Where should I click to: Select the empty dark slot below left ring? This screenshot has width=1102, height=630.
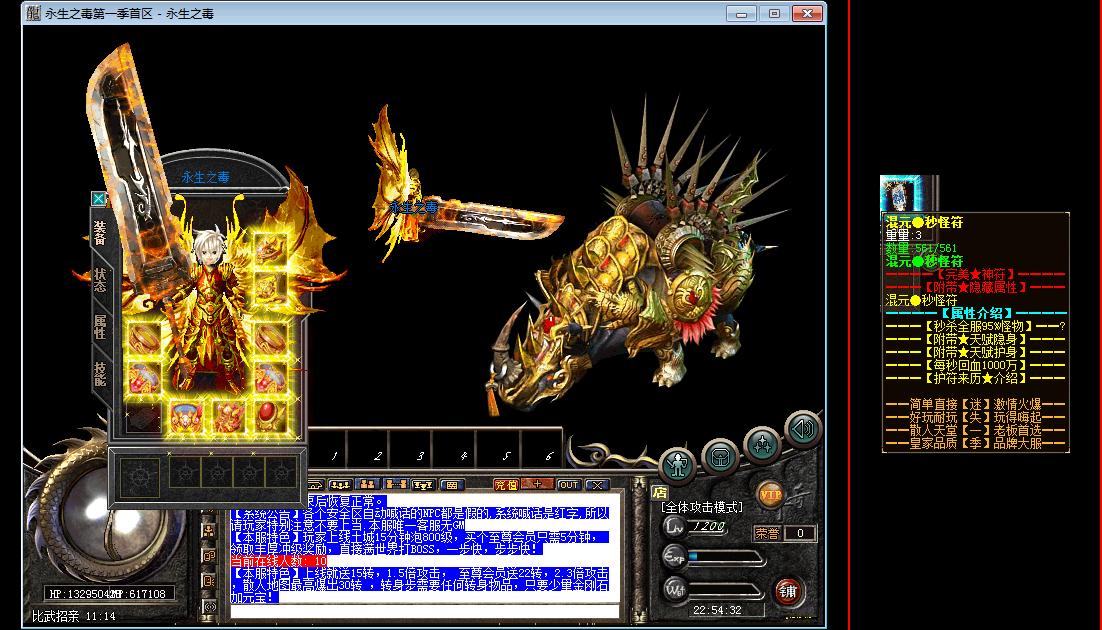pyautogui.click(x=144, y=417)
